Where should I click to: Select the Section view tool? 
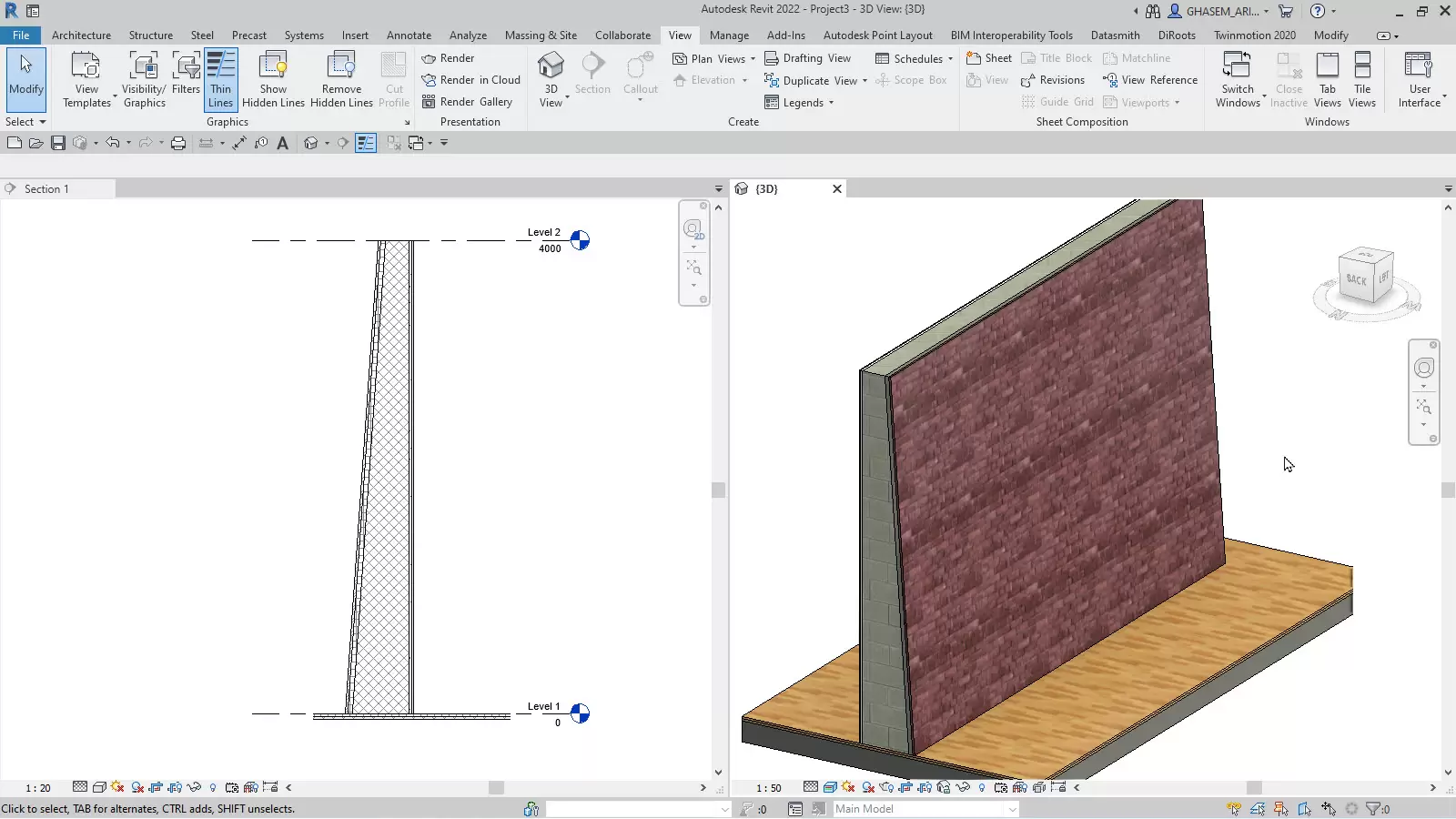click(592, 75)
